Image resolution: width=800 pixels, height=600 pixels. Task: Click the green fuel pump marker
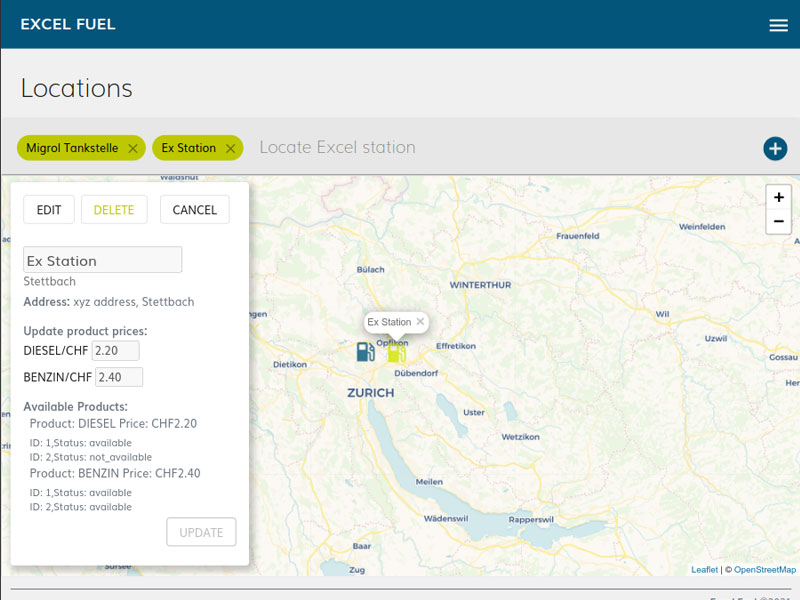[x=397, y=352]
